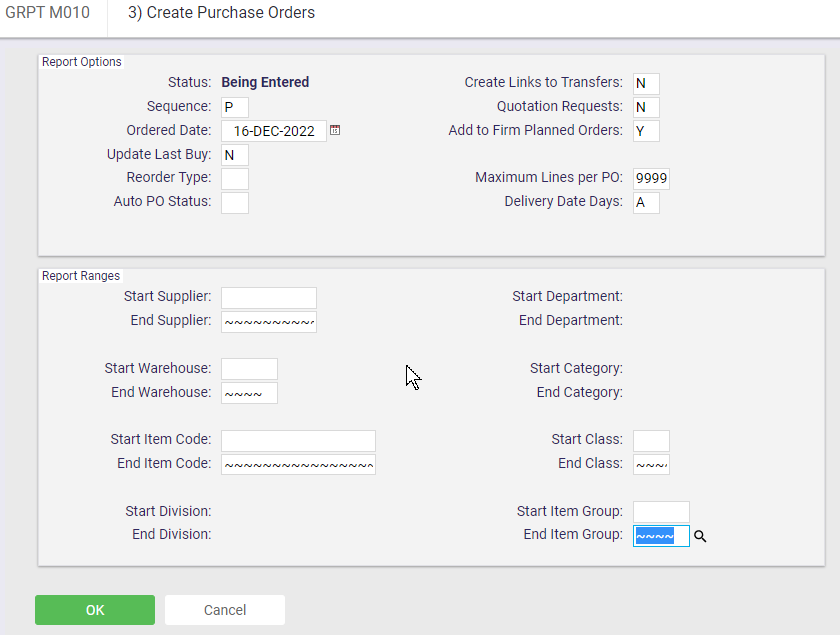Select the 'Report Ranges' section heading
Image resolution: width=840 pixels, height=635 pixels.
81,275
